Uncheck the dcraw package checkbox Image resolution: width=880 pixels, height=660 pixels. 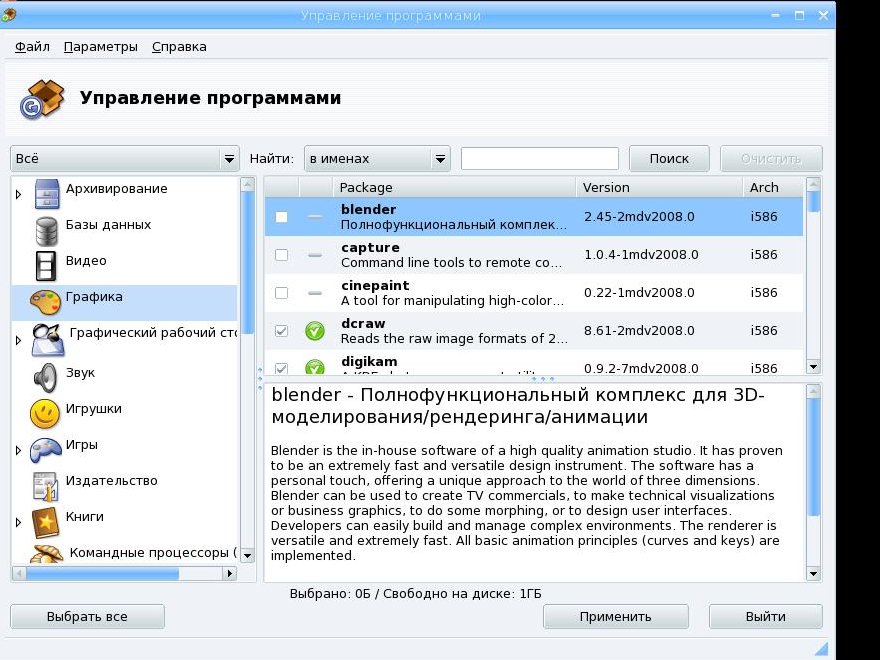[281, 331]
